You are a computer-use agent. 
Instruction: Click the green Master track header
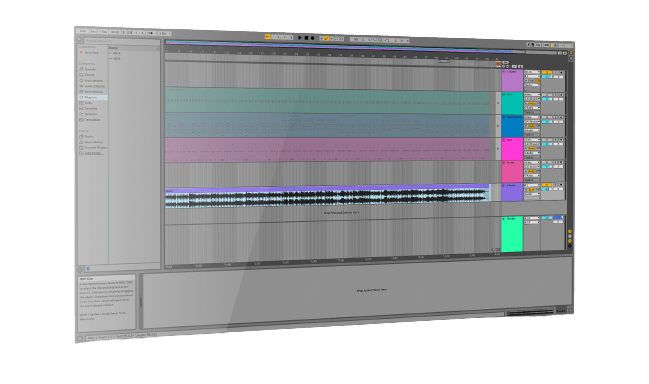click(512, 234)
